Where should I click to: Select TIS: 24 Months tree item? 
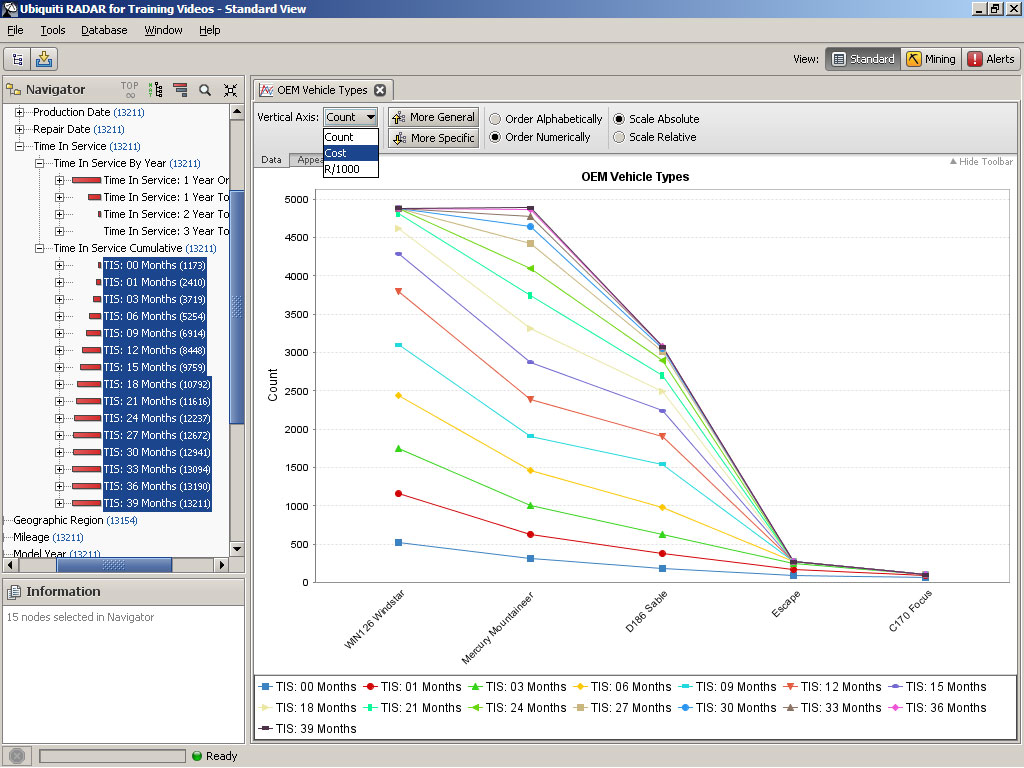click(x=157, y=418)
